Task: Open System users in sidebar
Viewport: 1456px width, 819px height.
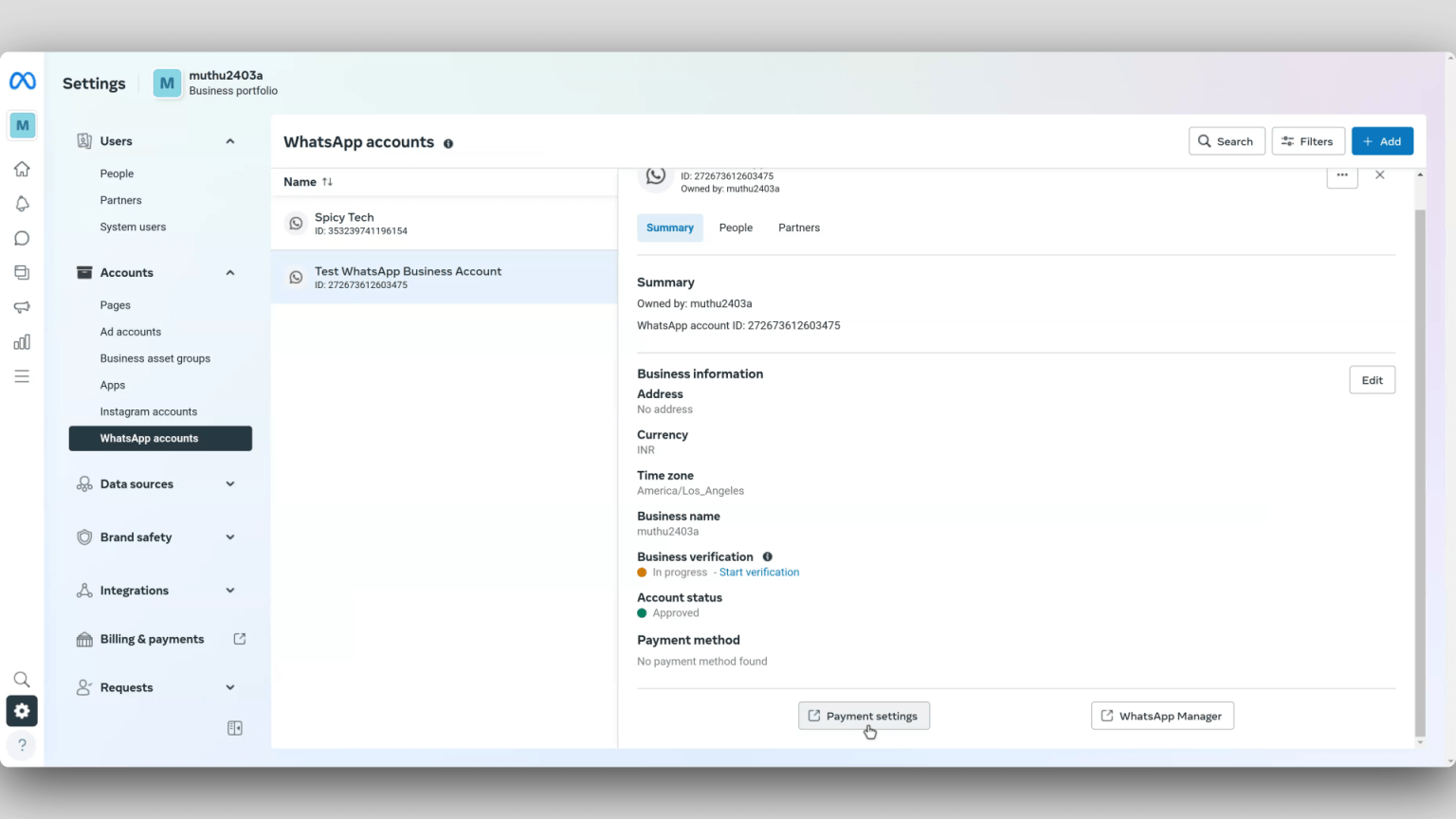Action: pyautogui.click(x=133, y=227)
